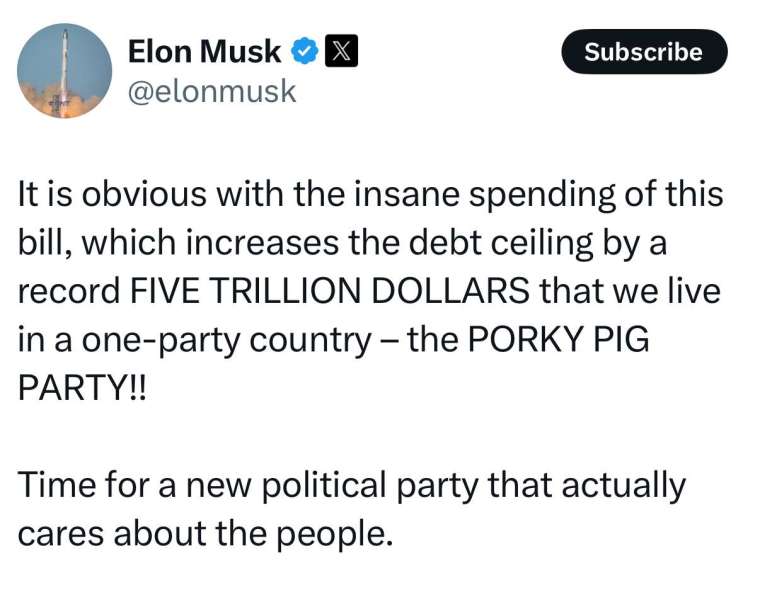This screenshot has width=760, height=597.
Task: Click the black X affiliation badge
Action: (x=341, y=50)
